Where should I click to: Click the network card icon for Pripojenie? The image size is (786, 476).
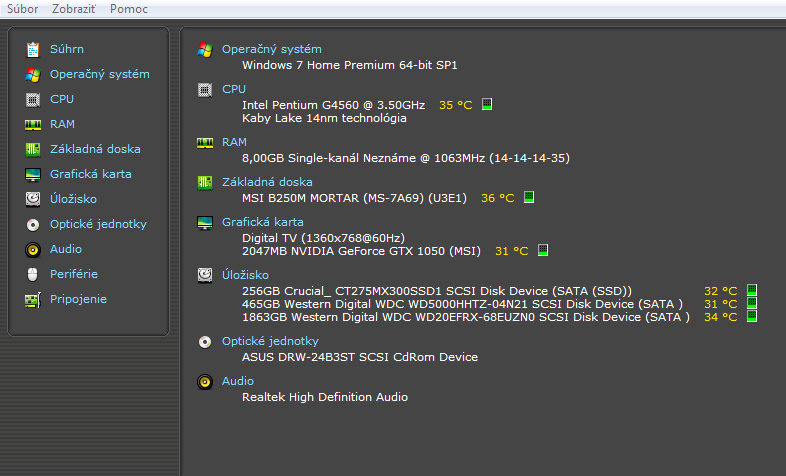coord(33,300)
